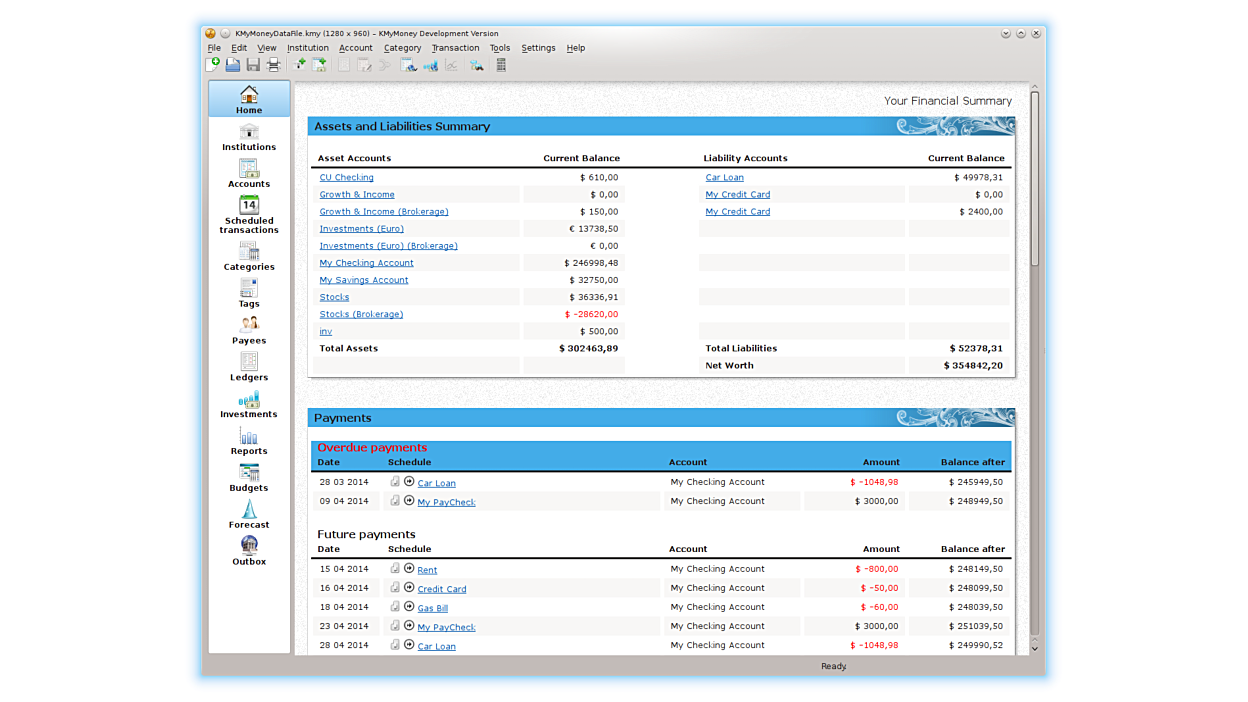Open the Transaction menu
Image resolution: width=1248 pixels, height=702 pixels.
coord(455,48)
